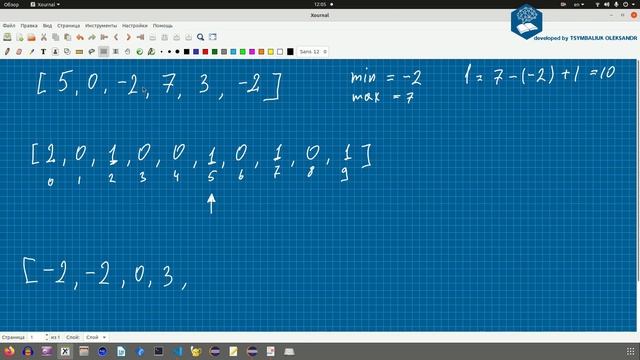
Task: Toggle fullscreen mode icon
Action: coord(213,37)
